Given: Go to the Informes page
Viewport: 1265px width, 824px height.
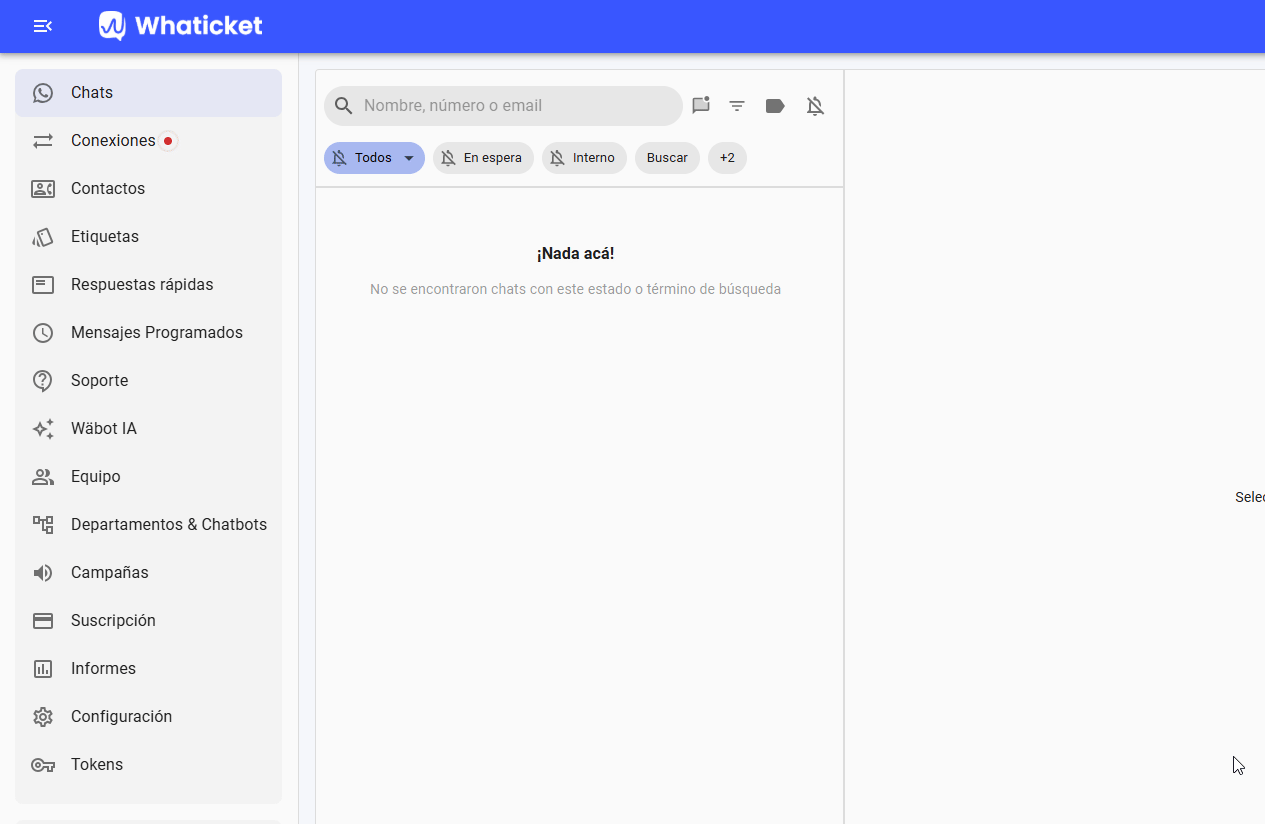Looking at the screenshot, I should tap(148, 669).
